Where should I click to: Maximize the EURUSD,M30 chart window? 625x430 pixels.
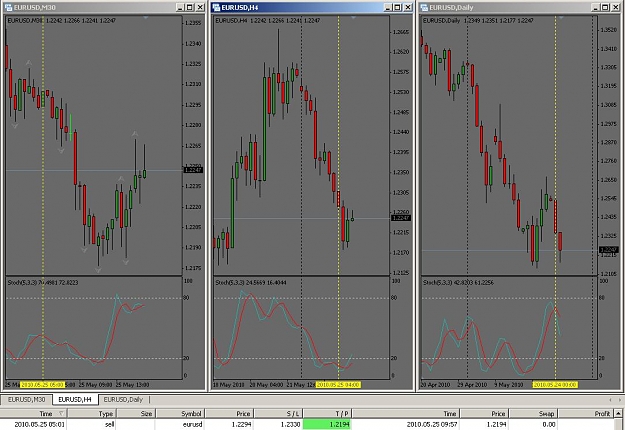coord(190,7)
